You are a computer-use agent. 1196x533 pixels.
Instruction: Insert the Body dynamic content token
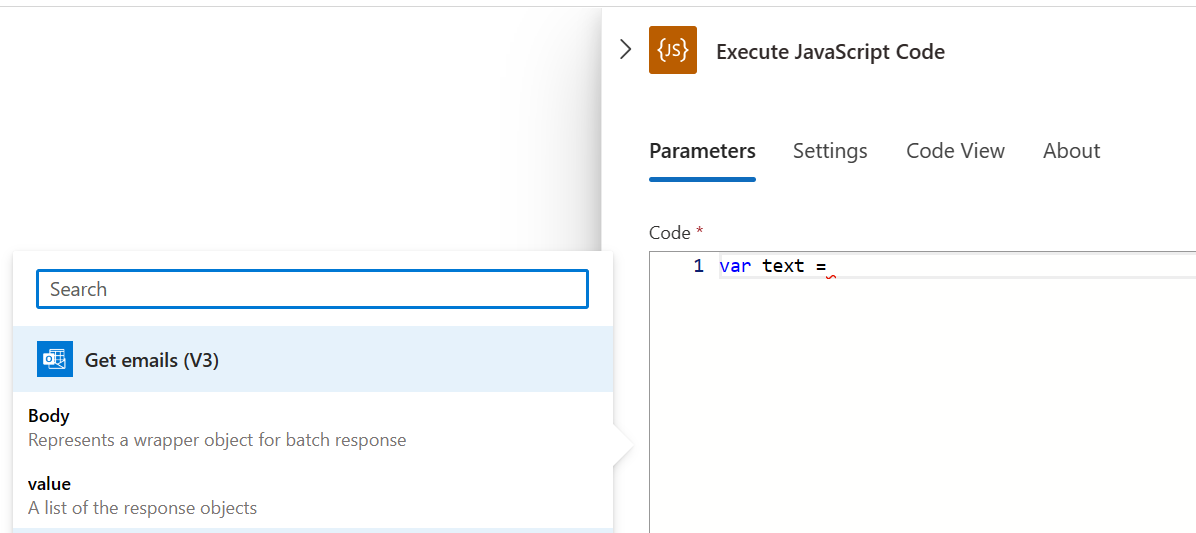tap(49, 416)
